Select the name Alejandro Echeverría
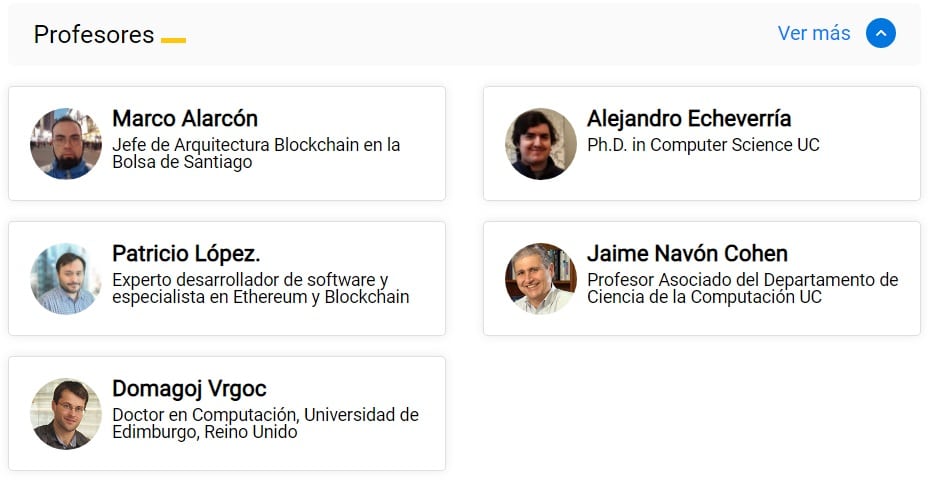 click(x=689, y=119)
